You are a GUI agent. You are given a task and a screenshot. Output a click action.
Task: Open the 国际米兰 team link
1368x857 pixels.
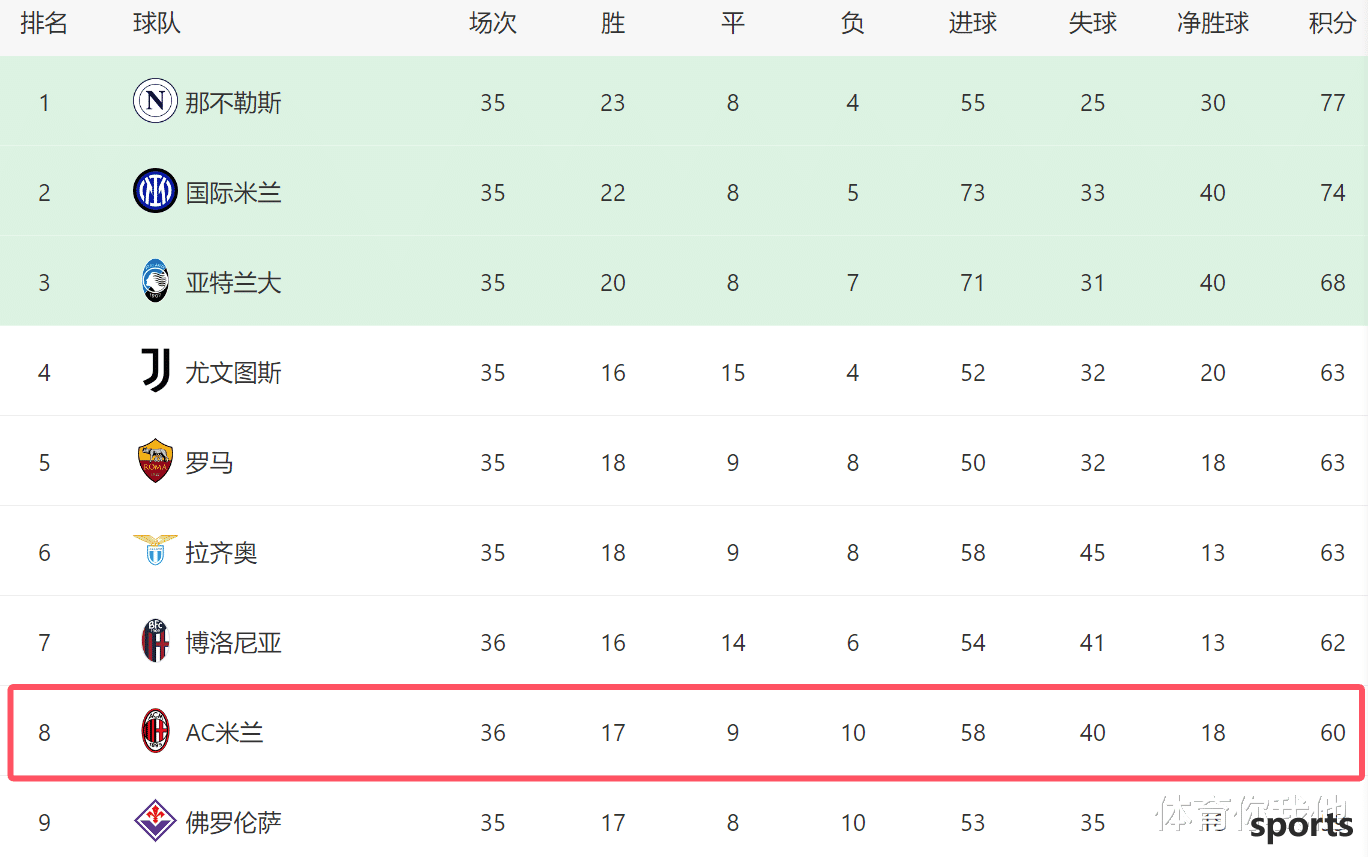coord(233,192)
